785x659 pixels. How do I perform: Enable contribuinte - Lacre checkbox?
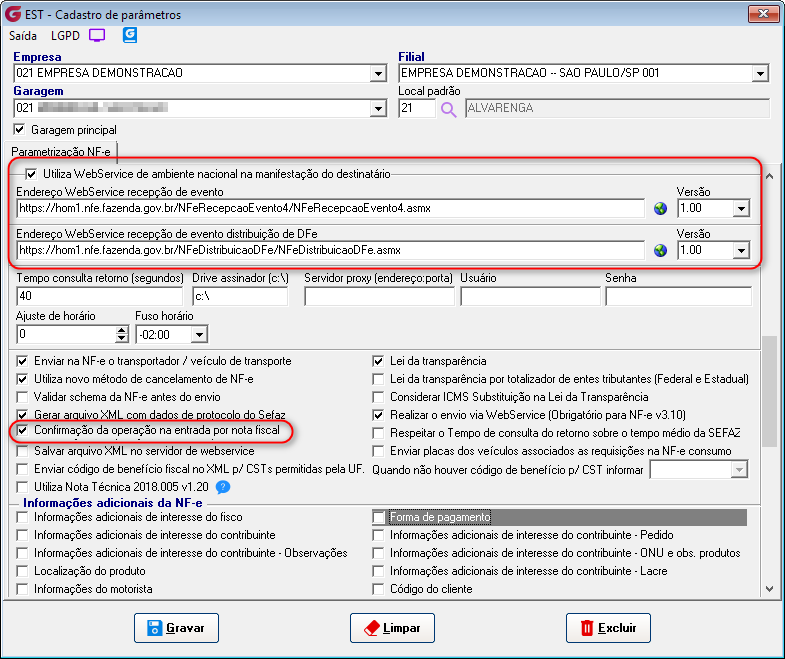pyautogui.click(x=378, y=571)
